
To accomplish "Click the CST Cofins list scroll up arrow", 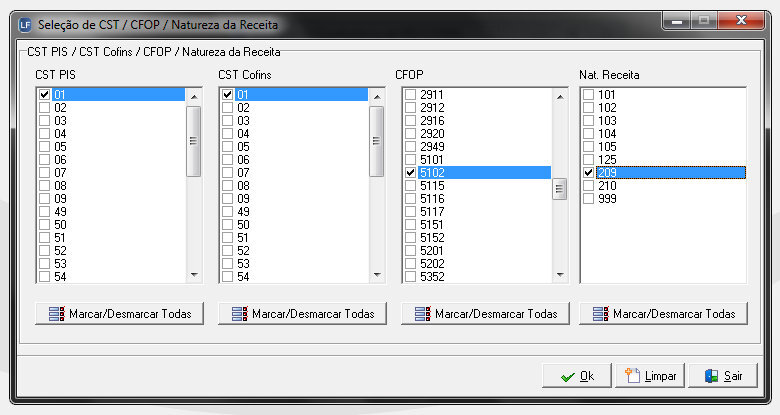I will 377,97.
